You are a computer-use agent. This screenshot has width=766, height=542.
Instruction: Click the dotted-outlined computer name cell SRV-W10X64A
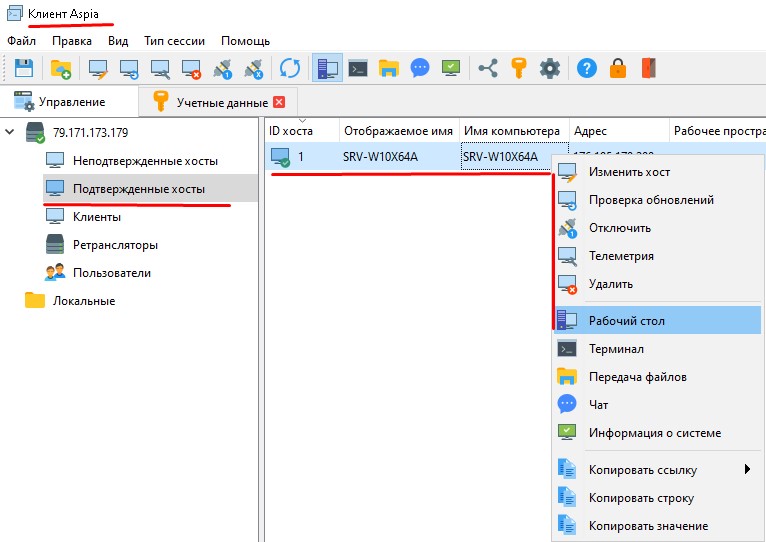[514, 156]
